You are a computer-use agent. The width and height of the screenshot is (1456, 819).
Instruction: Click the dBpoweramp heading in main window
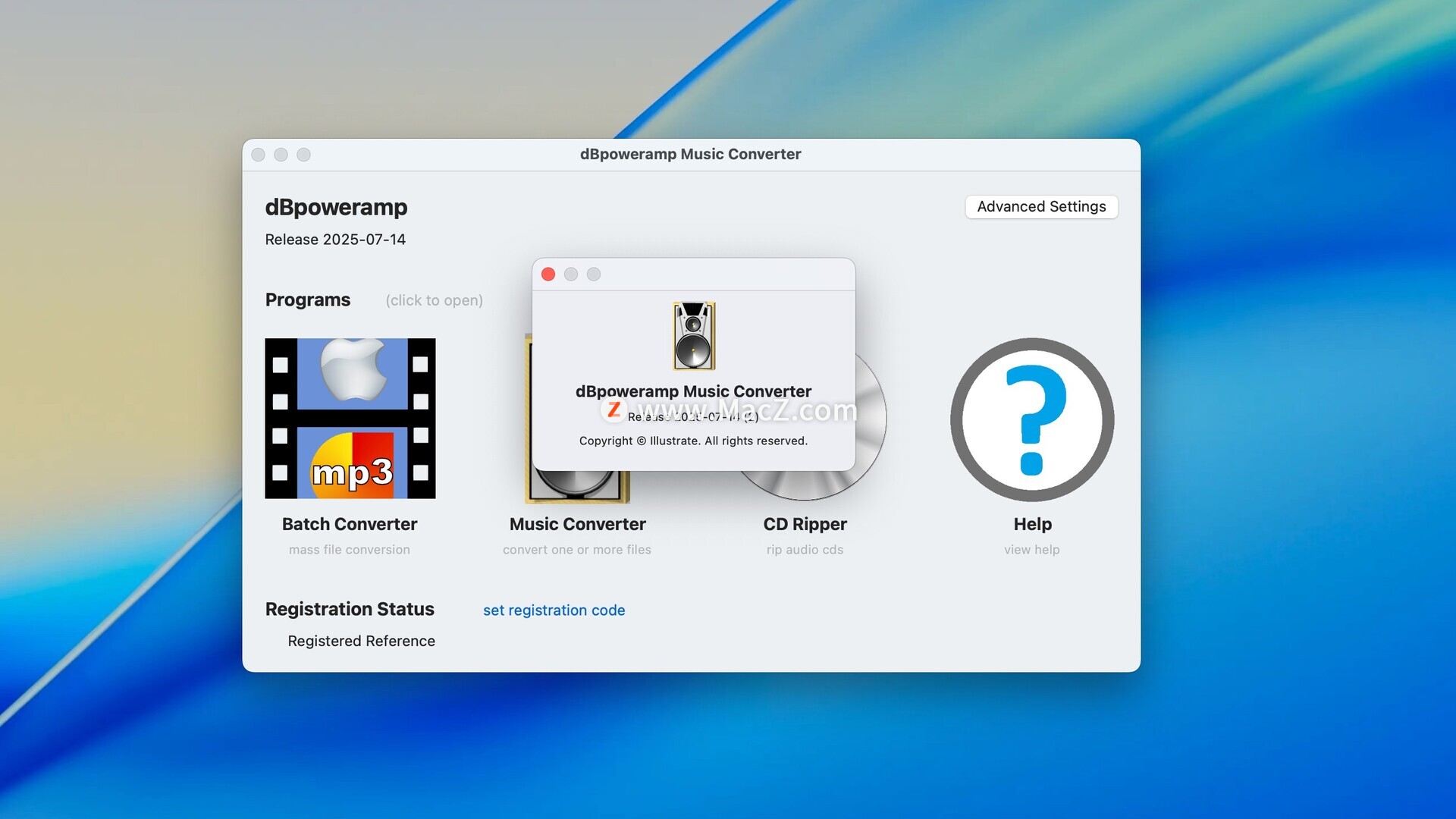(x=336, y=207)
